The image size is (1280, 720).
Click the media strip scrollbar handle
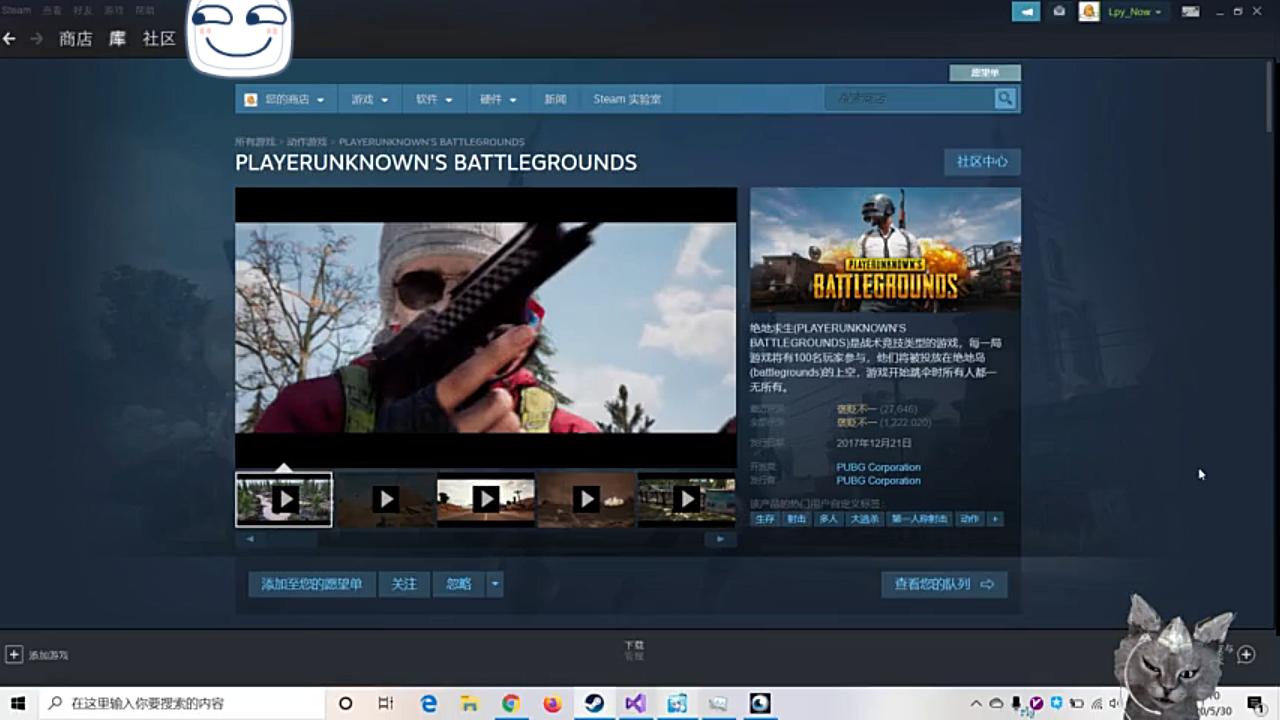[x=292, y=539]
